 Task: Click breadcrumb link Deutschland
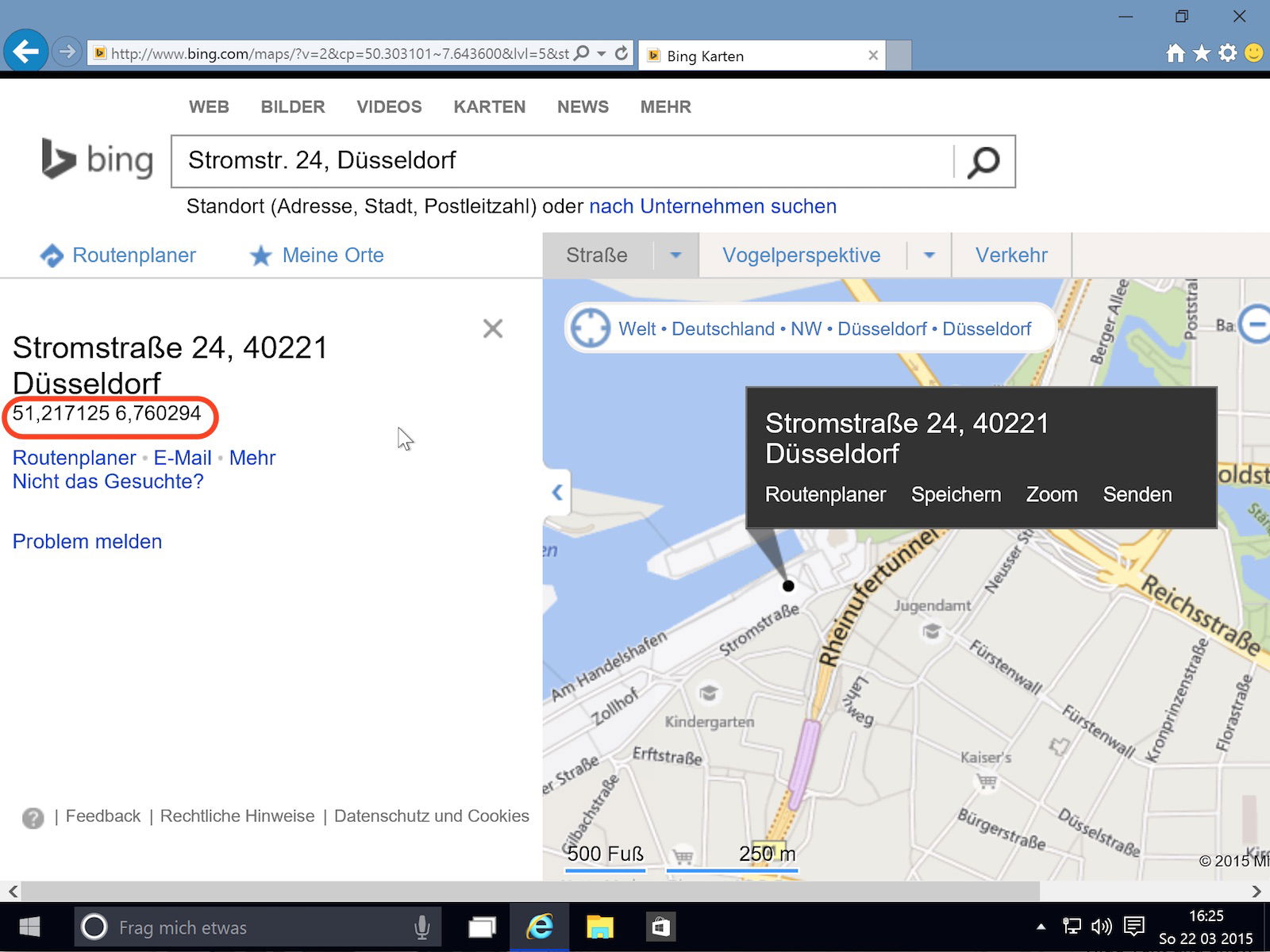[723, 328]
